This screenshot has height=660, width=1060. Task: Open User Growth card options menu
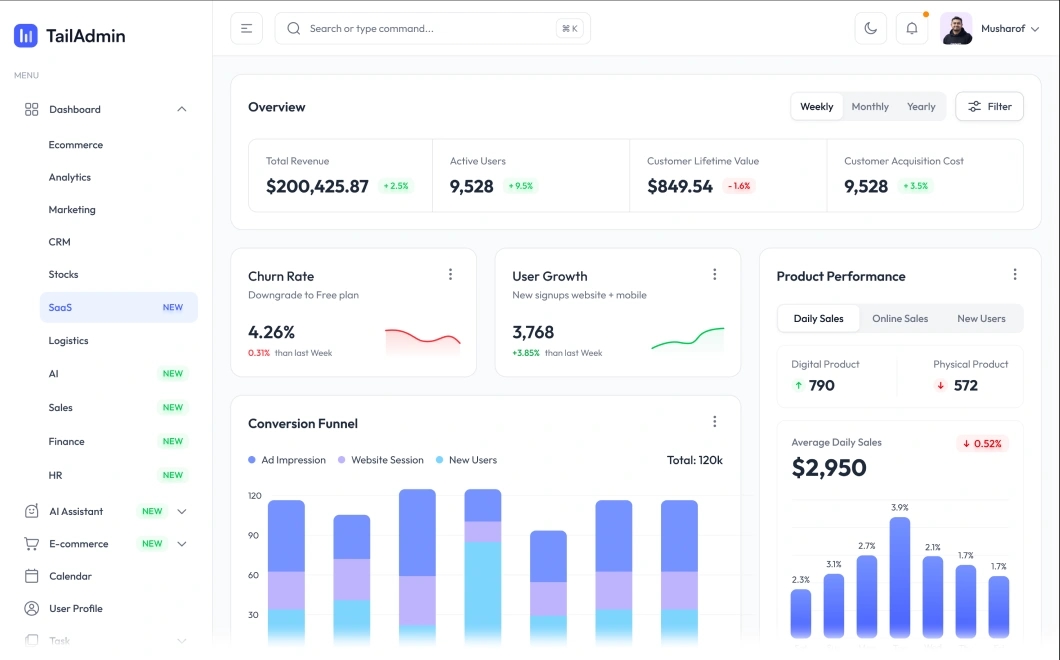click(715, 275)
